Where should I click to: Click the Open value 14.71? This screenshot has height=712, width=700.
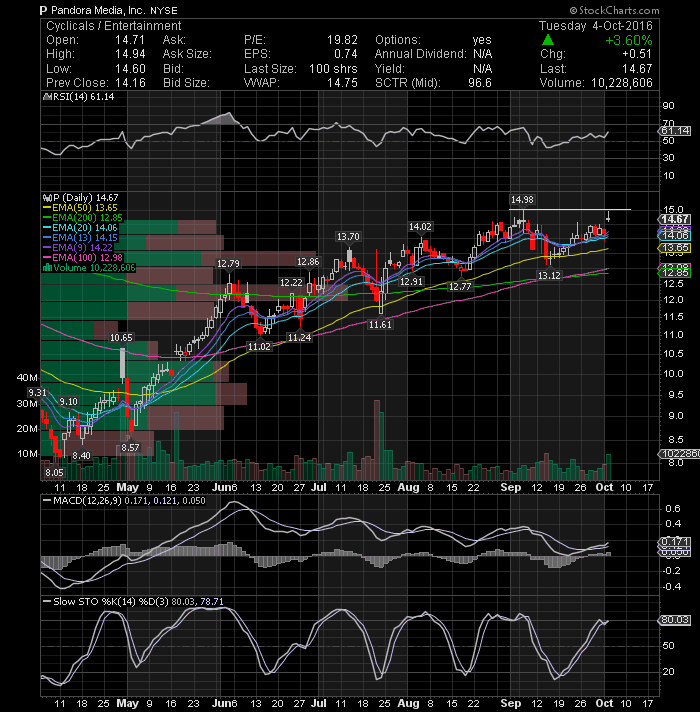point(130,40)
